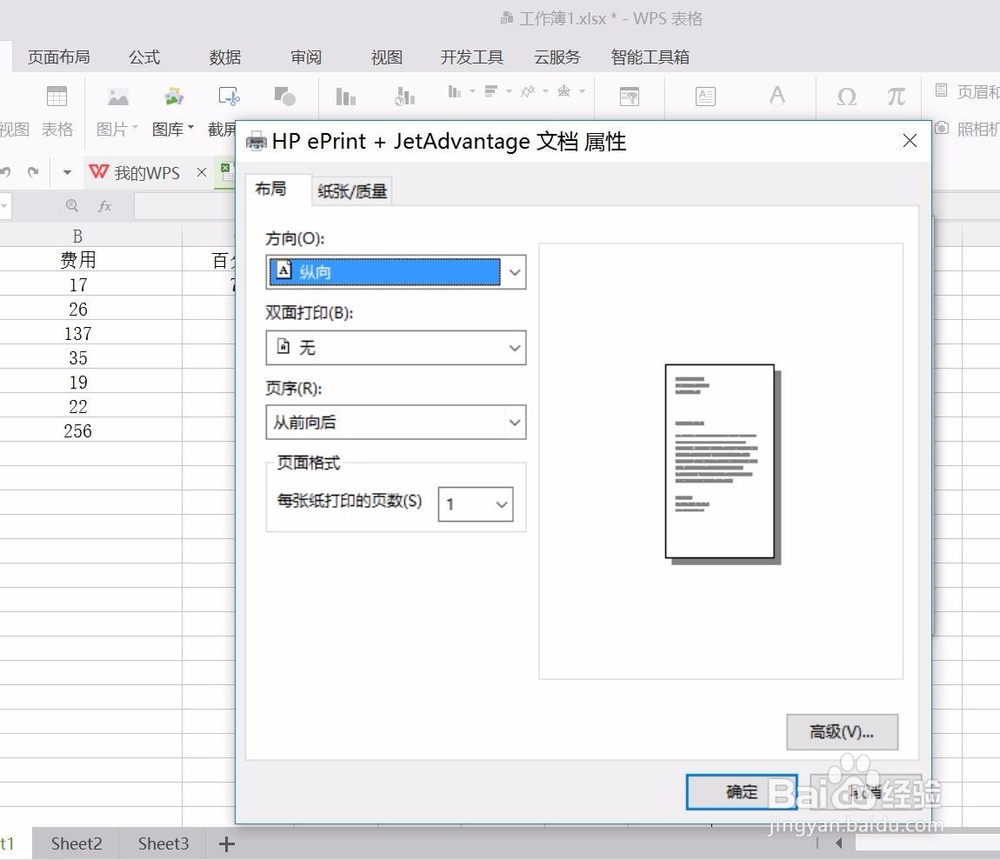Click the page preview thumbnail
This screenshot has width=1000, height=860.
click(x=723, y=464)
